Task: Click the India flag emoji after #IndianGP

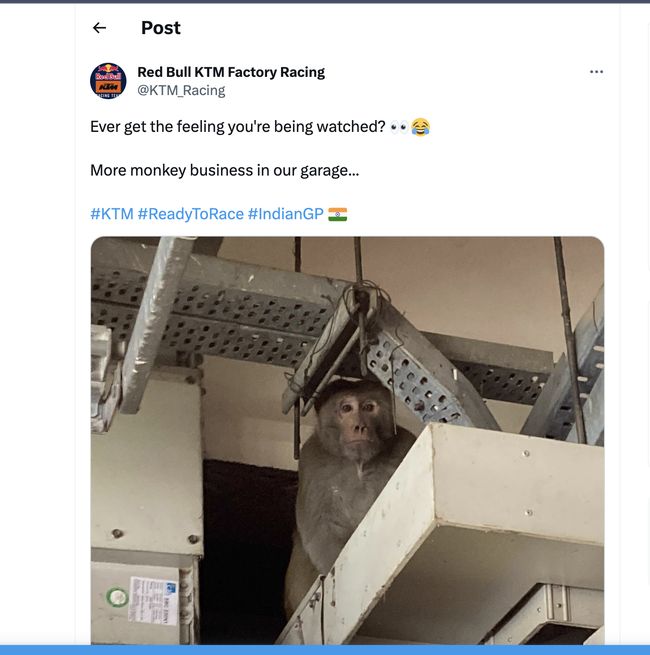Action: tap(338, 214)
